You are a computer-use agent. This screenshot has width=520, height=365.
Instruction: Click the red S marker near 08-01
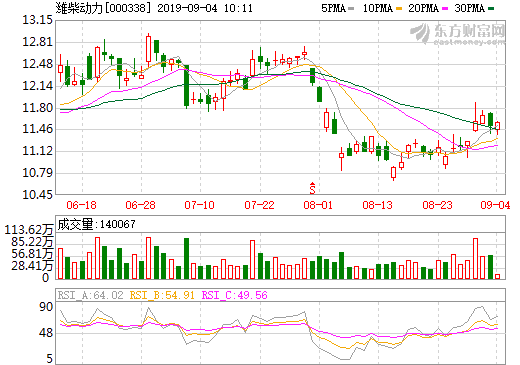(x=312, y=188)
